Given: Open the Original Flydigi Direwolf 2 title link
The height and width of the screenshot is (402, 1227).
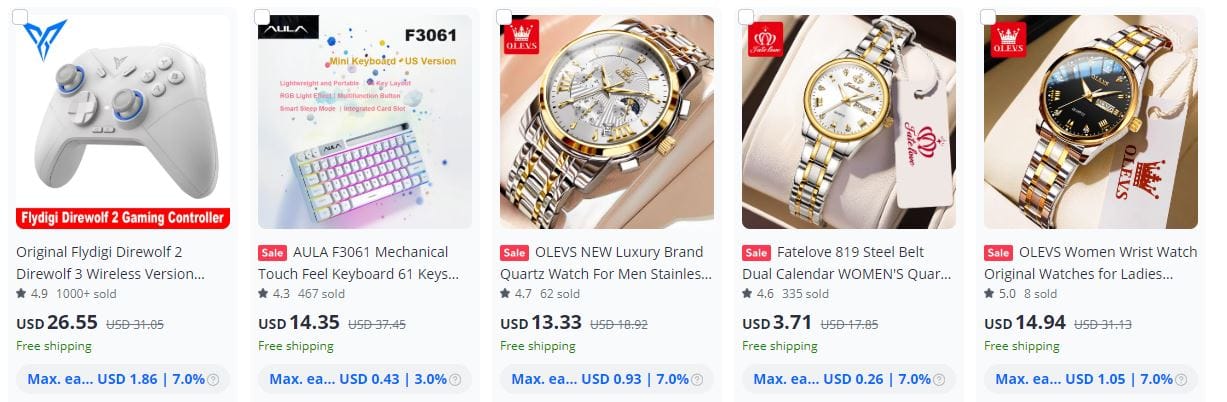Looking at the screenshot, I should (111, 263).
